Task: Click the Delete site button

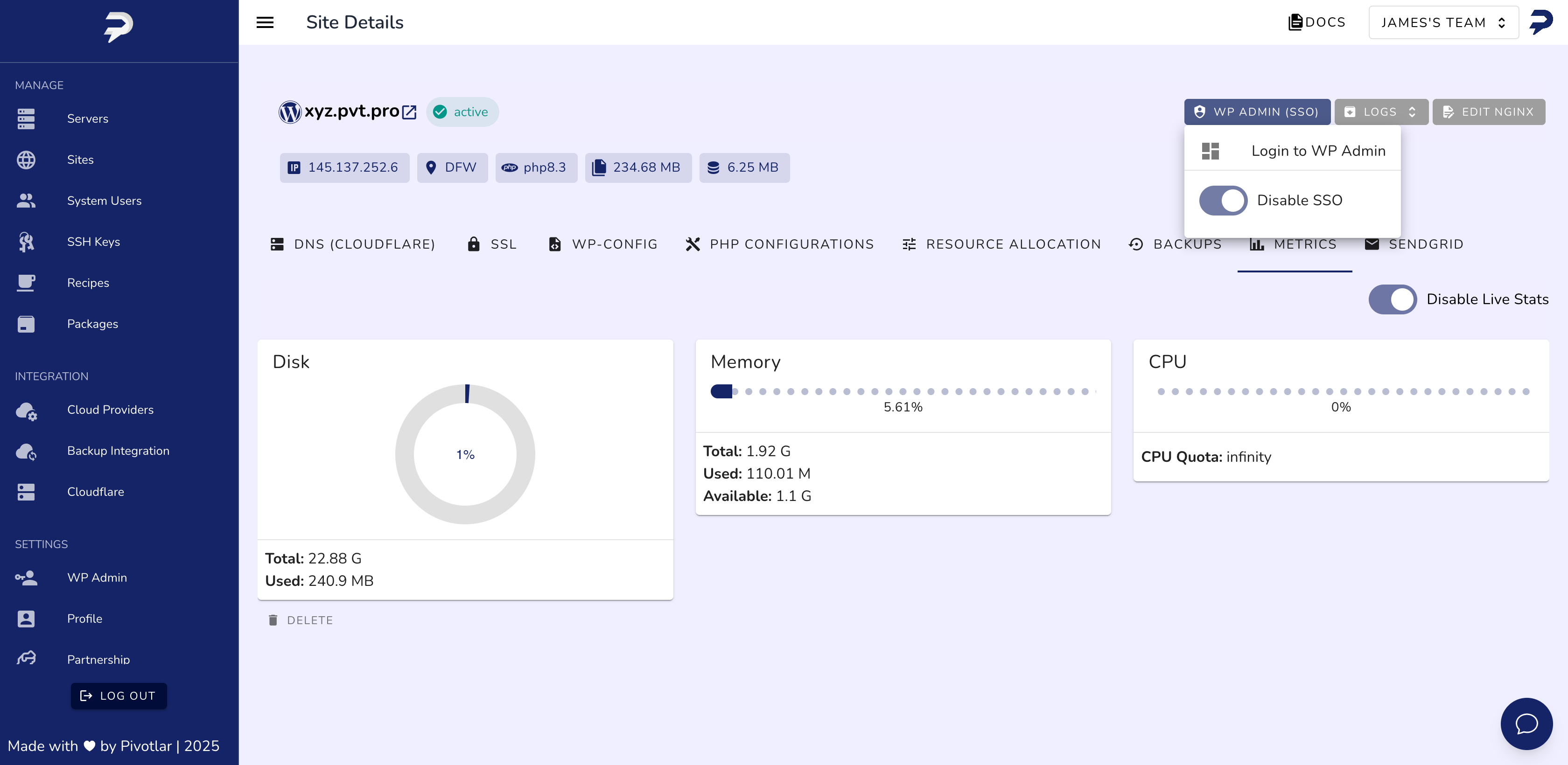Action: [301, 620]
